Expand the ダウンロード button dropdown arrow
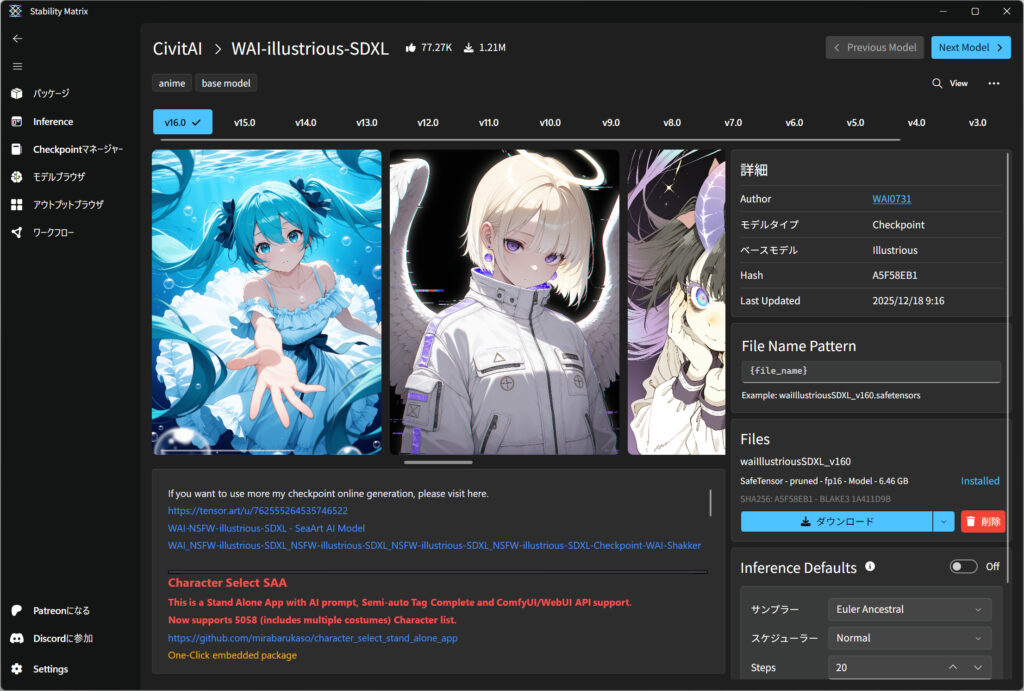 (943, 521)
